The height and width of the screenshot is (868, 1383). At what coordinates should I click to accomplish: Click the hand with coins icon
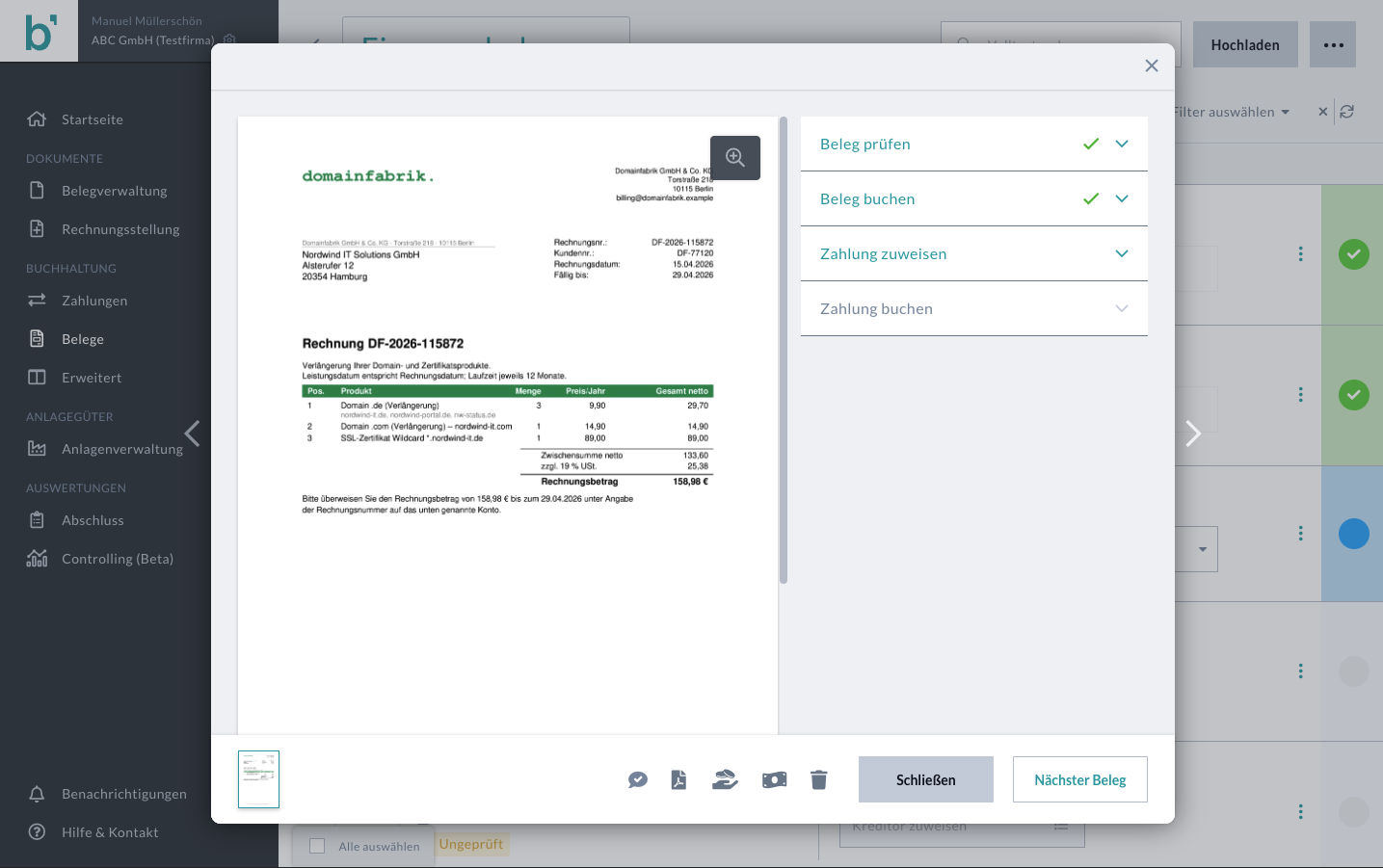point(725,780)
